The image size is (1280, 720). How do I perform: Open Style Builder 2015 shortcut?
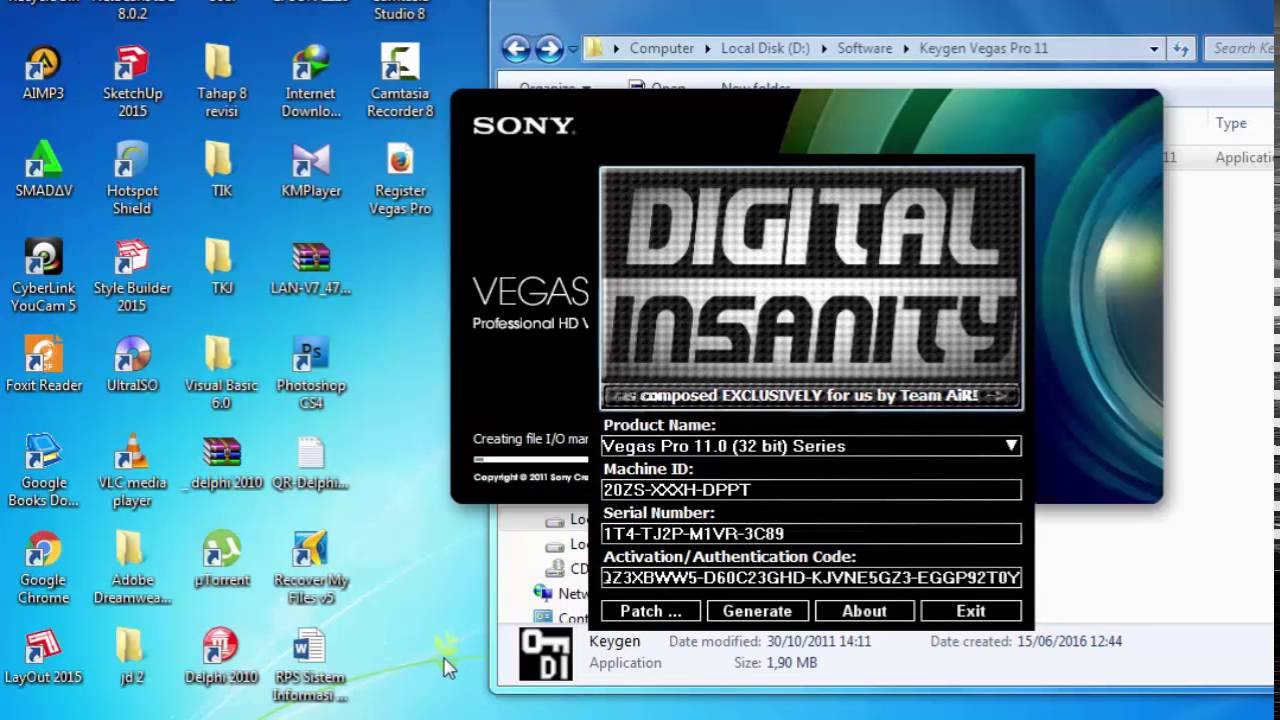tap(132, 276)
